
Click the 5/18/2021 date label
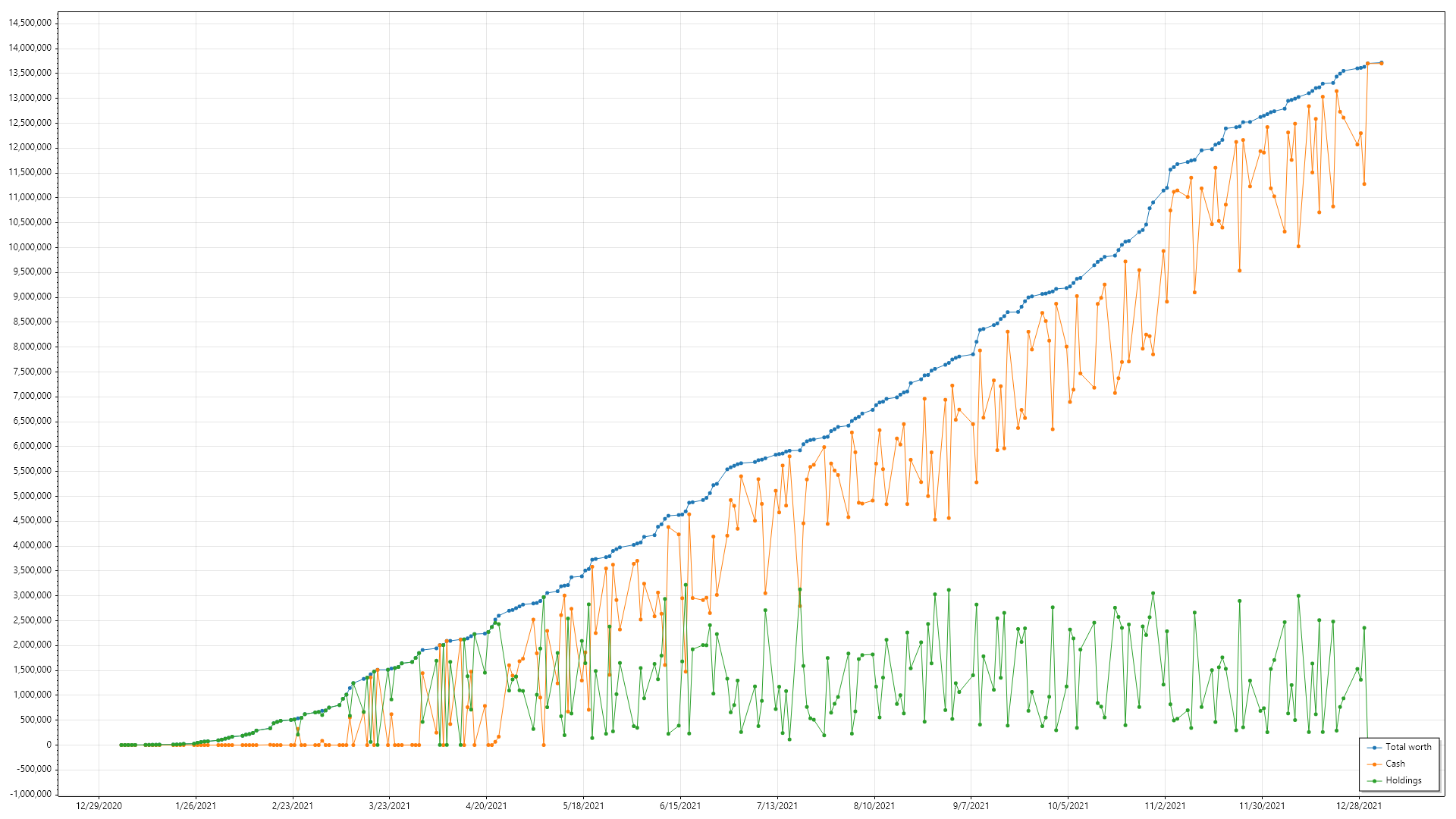tap(583, 806)
